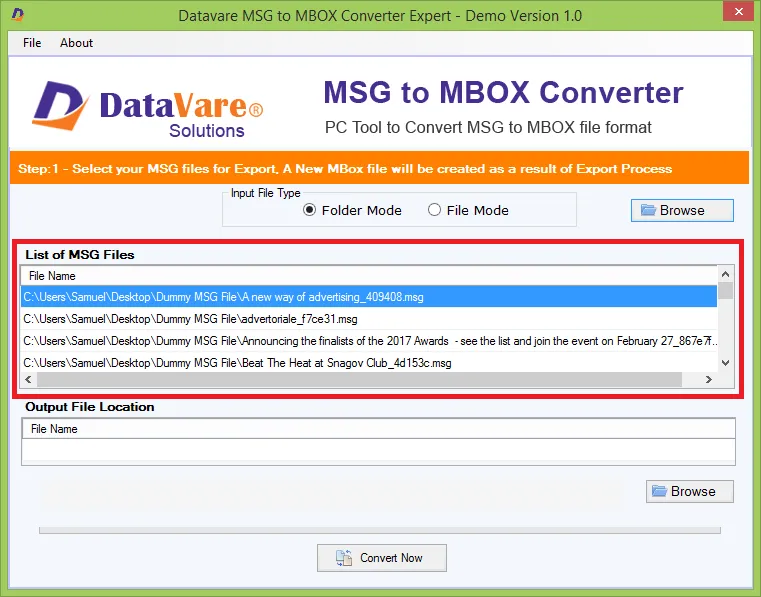Image resolution: width=761 pixels, height=597 pixels.
Task: Click the Browse button for input files
Action: point(682,210)
